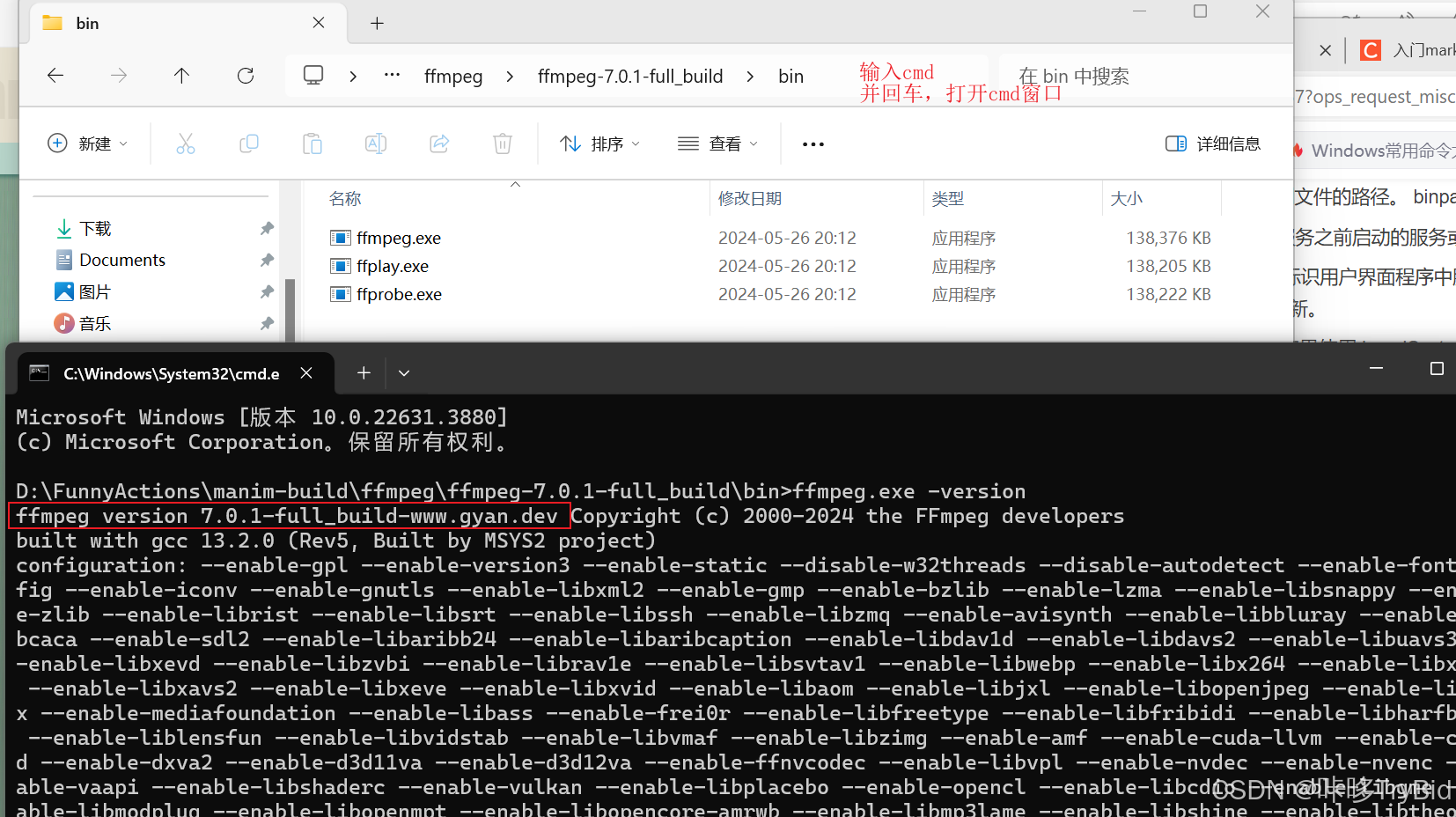This screenshot has width=1456, height=817.
Task: Open 音乐 Music in the sidebar
Action: coord(95,323)
